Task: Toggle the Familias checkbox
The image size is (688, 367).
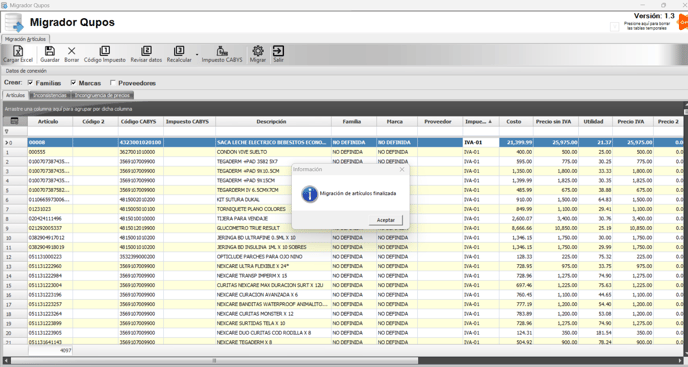Action: [x=30, y=83]
